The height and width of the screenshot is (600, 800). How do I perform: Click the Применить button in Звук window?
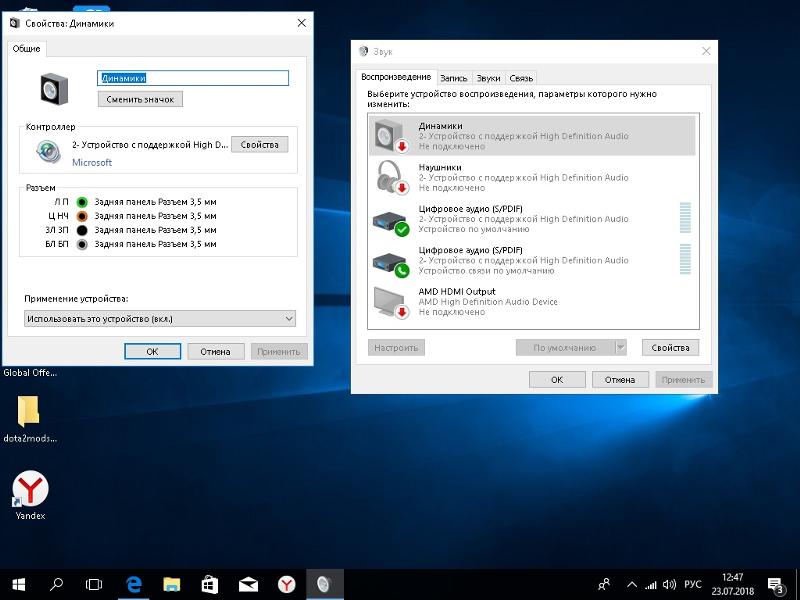pos(683,380)
